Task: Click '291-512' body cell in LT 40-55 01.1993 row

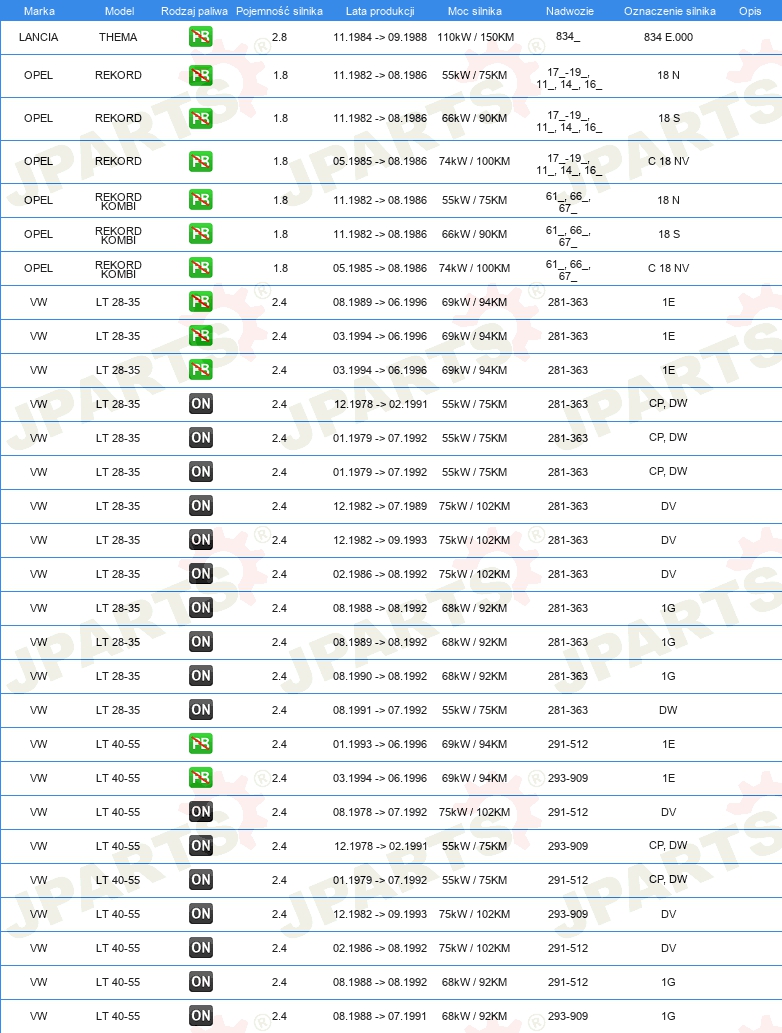Action: click(568, 744)
